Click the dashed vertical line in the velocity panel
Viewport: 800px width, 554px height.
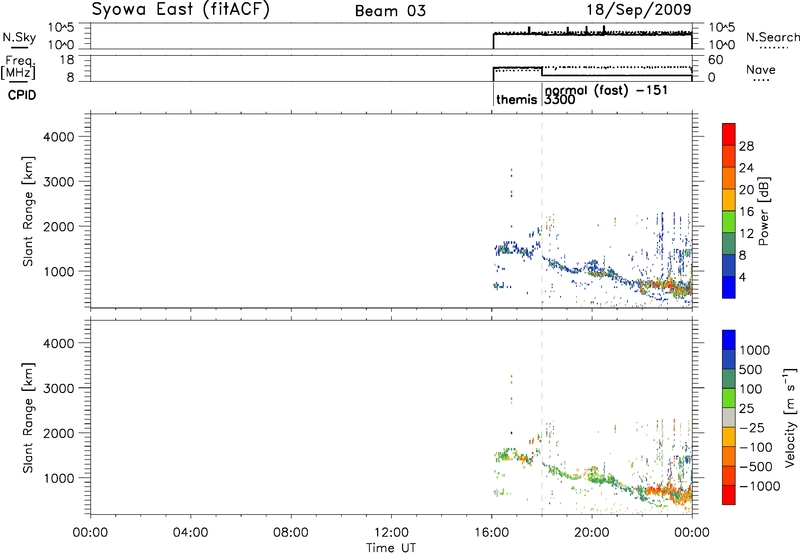(542, 417)
